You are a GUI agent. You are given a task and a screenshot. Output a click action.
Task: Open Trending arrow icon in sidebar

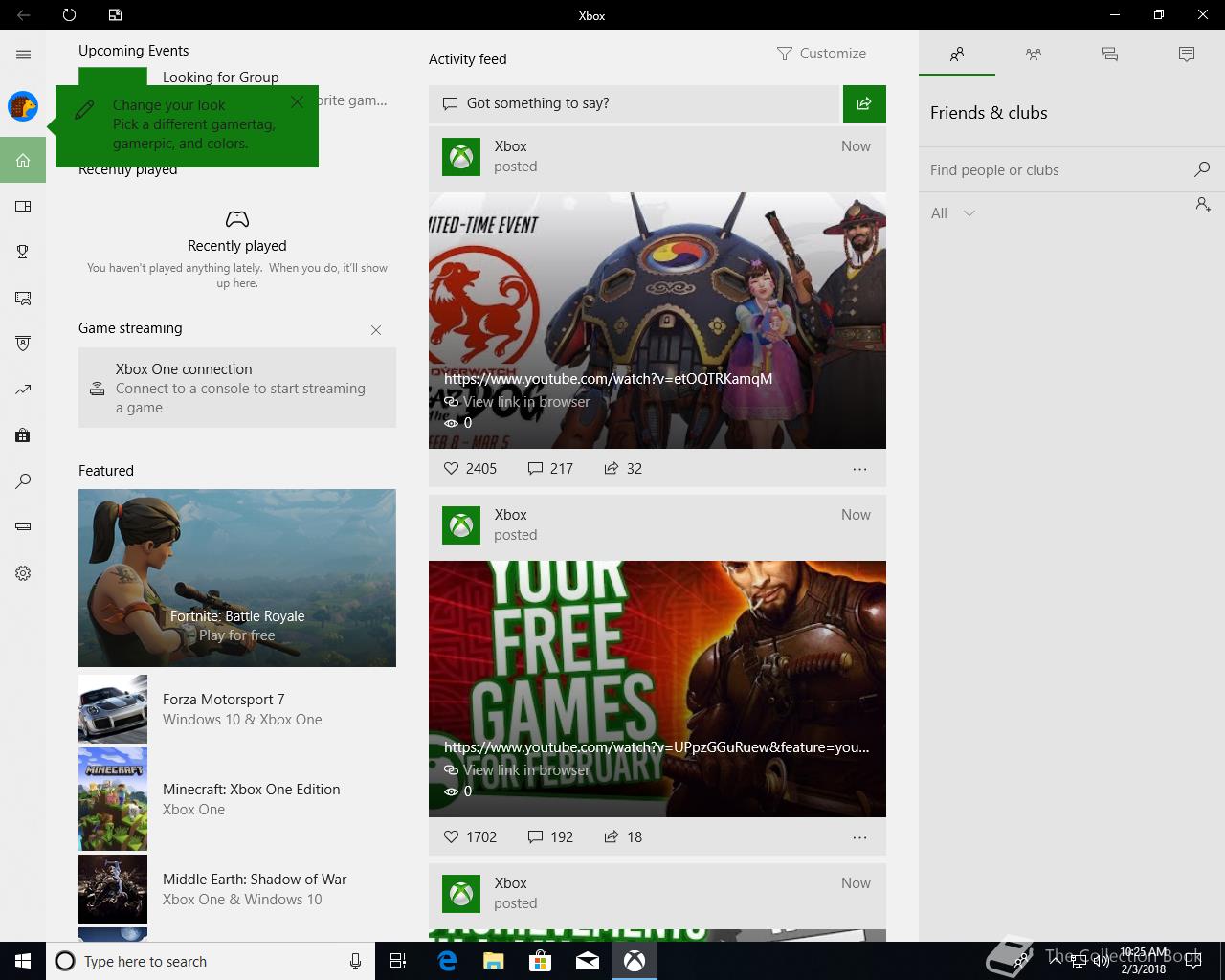[23, 390]
